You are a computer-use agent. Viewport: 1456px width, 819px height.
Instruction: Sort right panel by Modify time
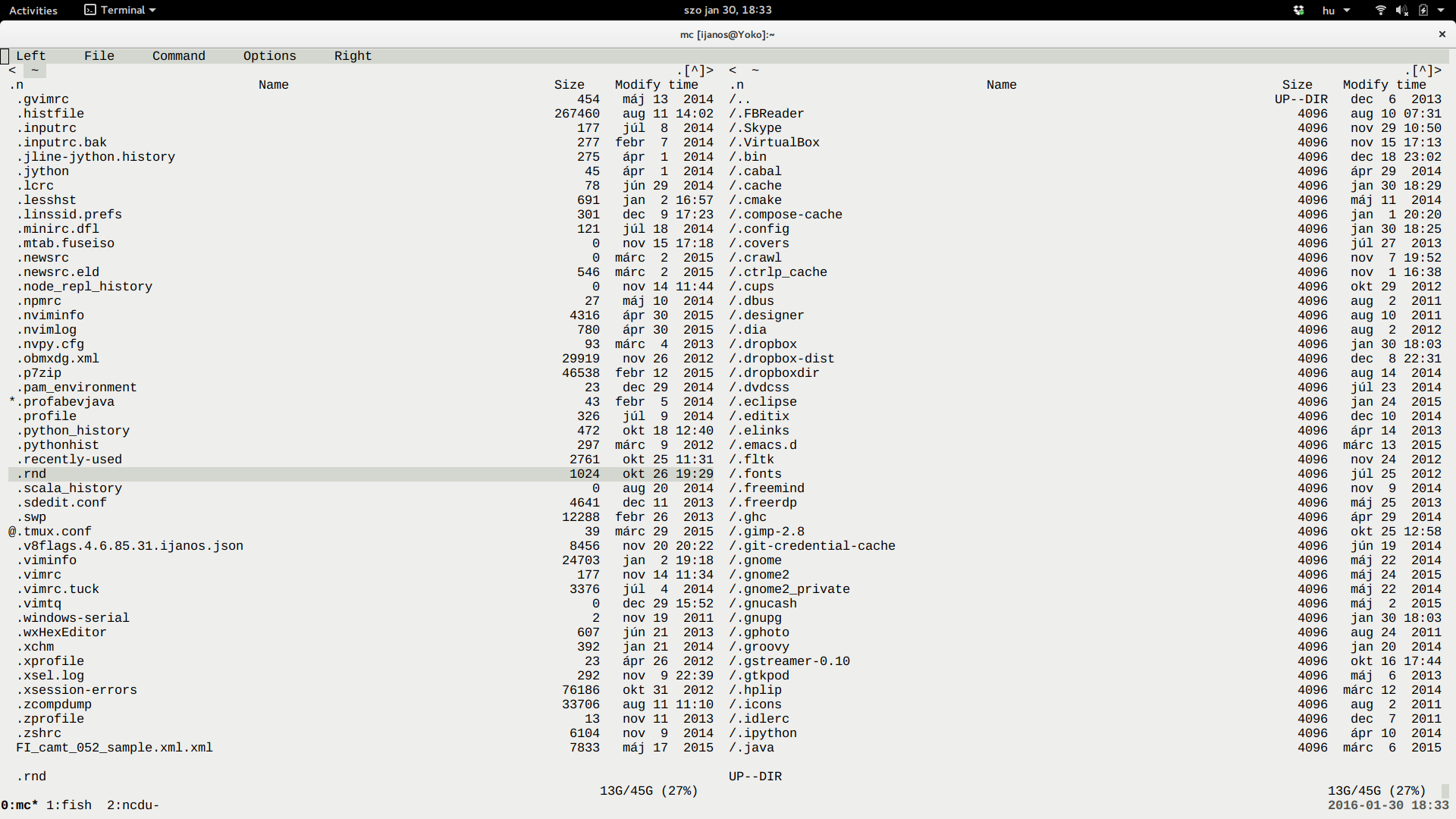[1384, 85]
